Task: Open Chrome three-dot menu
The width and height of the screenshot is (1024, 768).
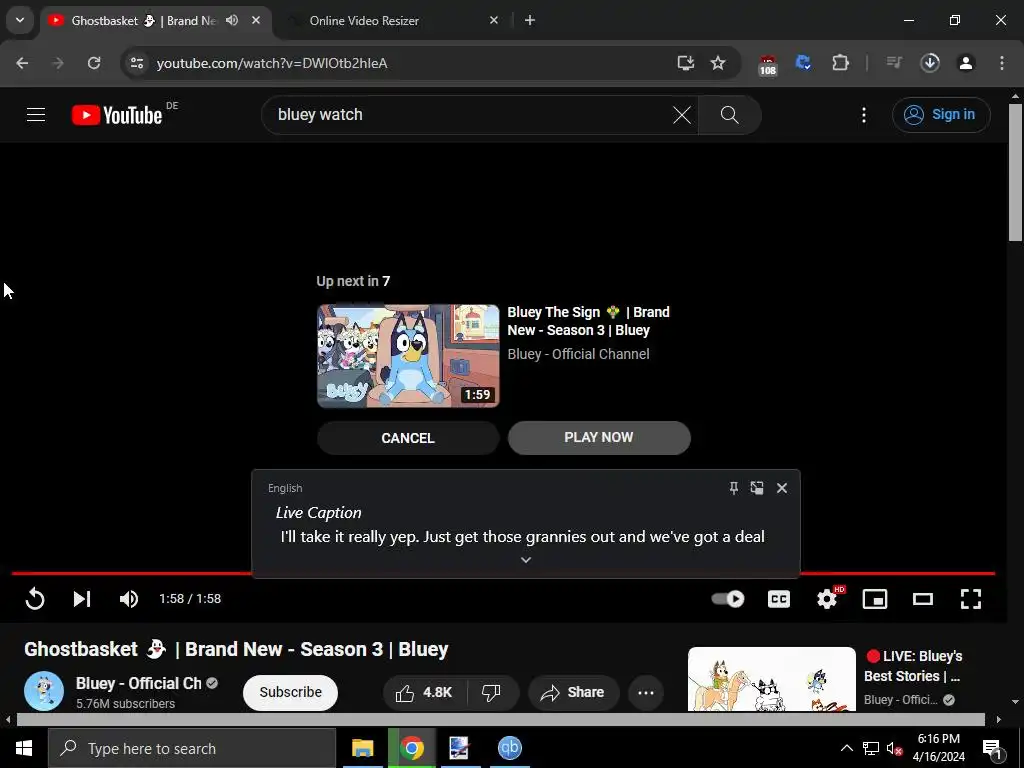Action: tap(1002, 63)
